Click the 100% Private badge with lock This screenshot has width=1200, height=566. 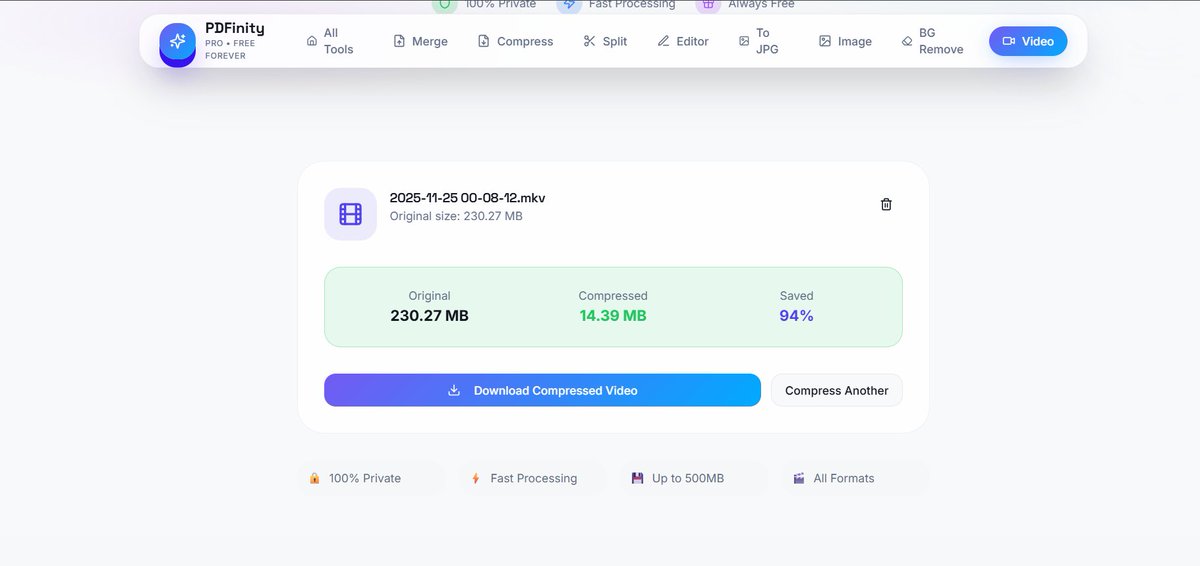coord(371,478)
